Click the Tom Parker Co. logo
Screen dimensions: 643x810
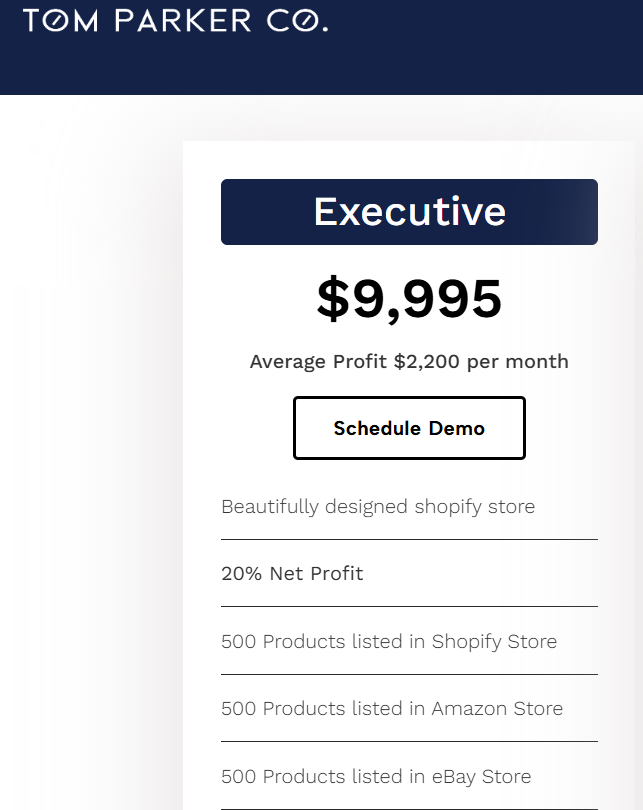click(x=176, y=21)
